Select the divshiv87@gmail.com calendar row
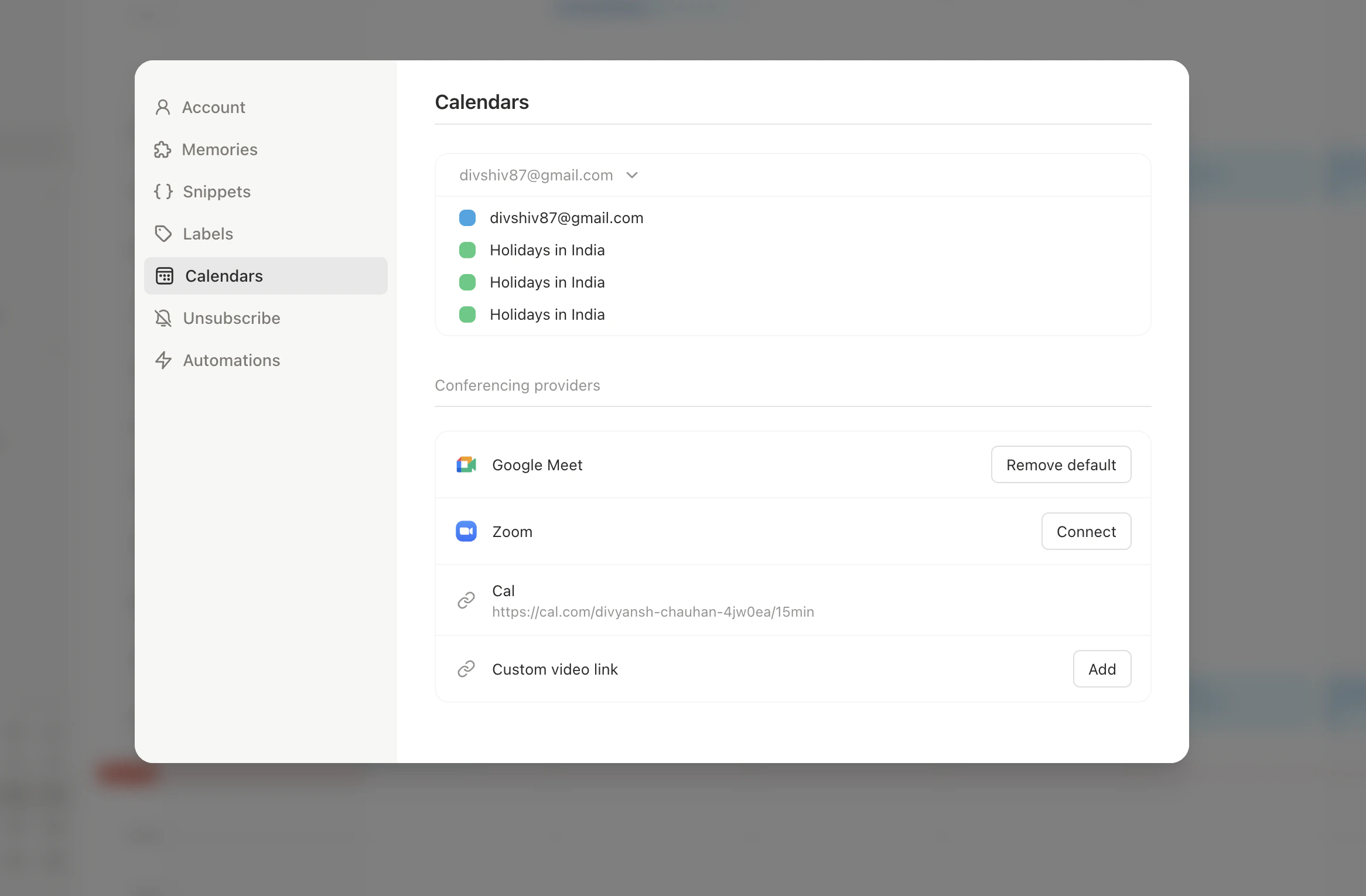 coord(793,218)
